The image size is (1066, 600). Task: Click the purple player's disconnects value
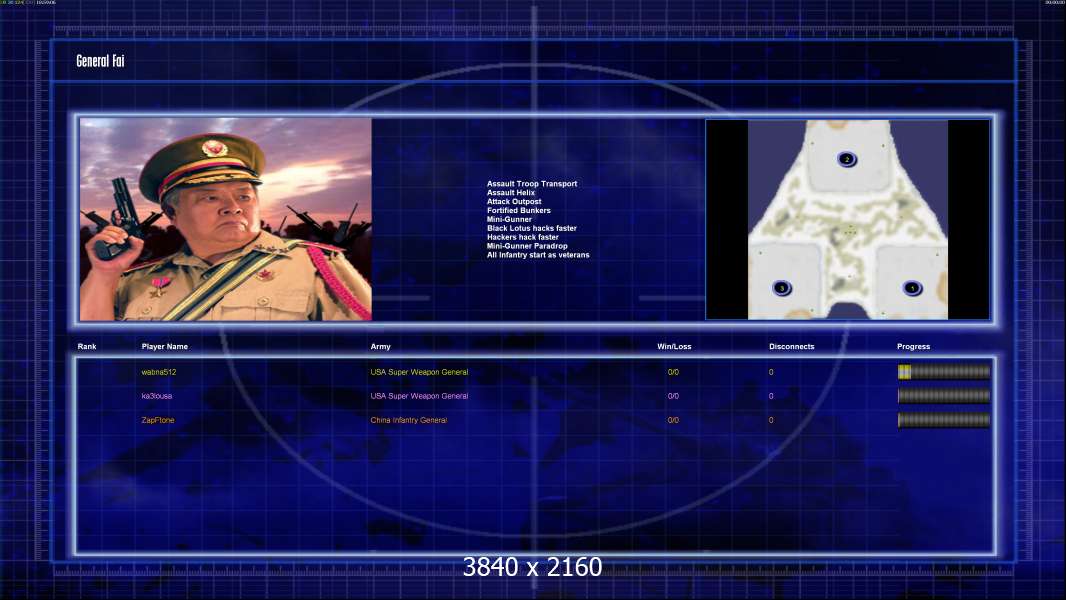pos(771,396)
